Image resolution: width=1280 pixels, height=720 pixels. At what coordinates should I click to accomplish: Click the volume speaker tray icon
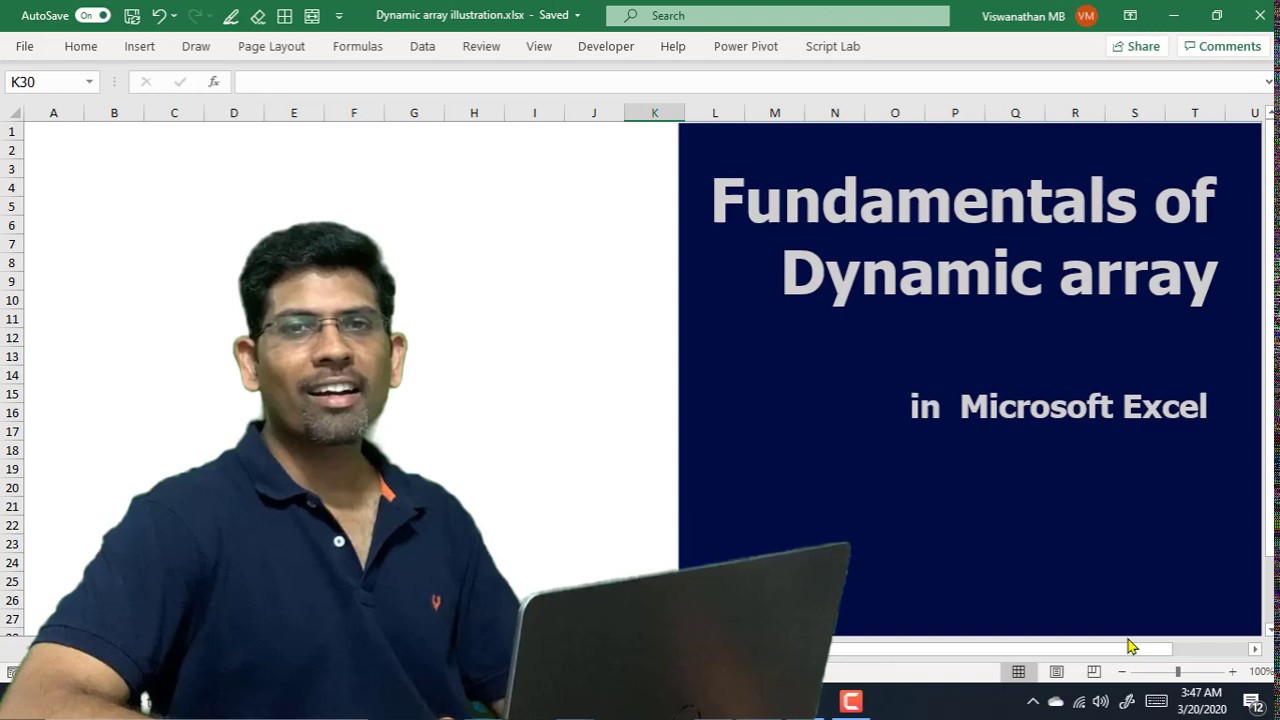click(x=1101, y=702)
